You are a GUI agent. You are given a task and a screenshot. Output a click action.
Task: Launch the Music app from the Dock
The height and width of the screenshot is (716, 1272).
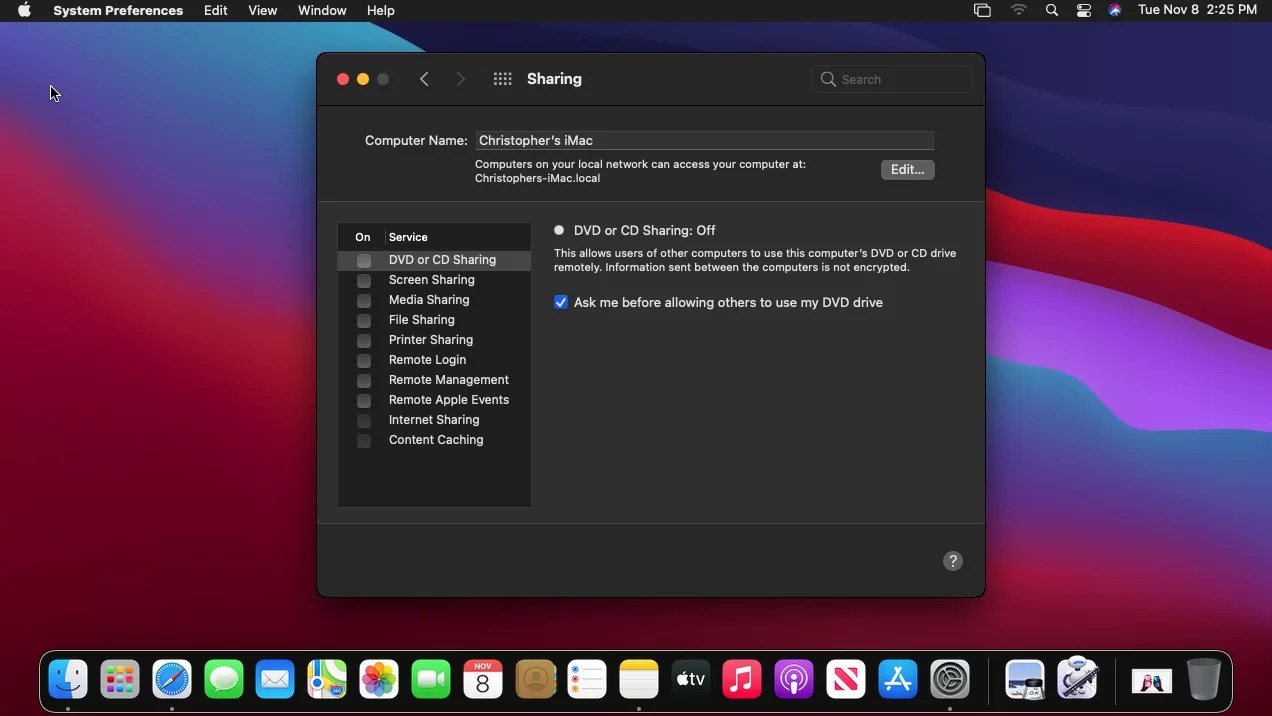point(741,679)
